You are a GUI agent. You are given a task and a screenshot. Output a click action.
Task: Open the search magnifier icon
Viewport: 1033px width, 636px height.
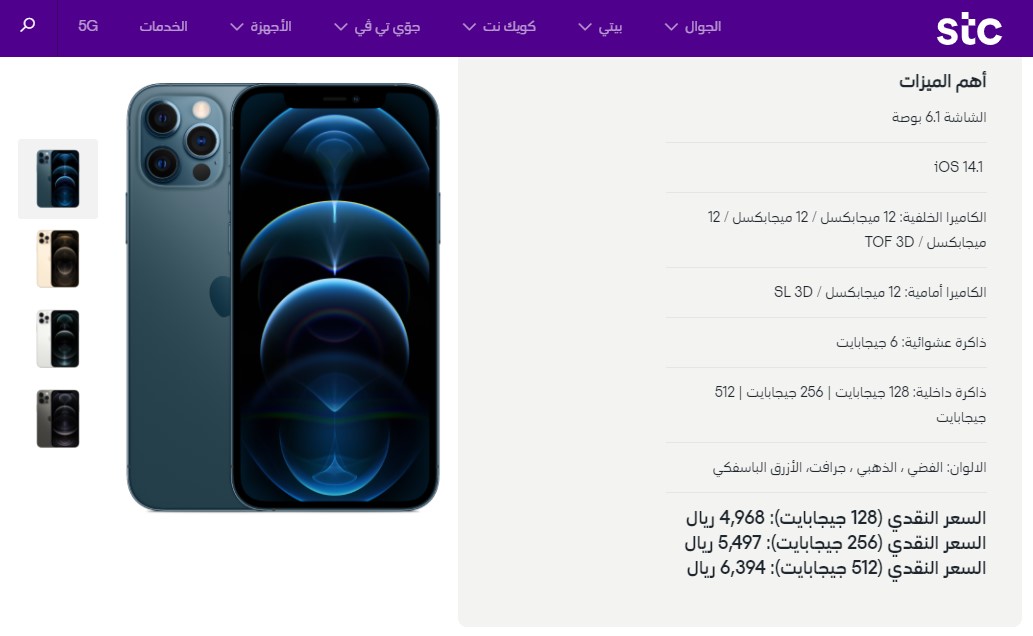pos(28,26)
